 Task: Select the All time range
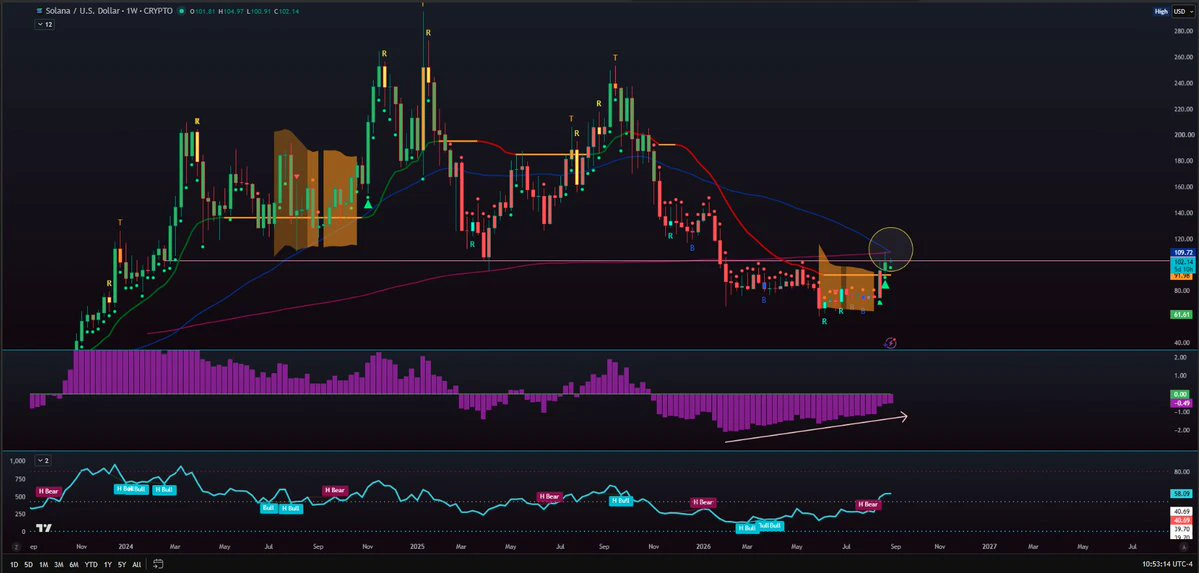(136, 565)
